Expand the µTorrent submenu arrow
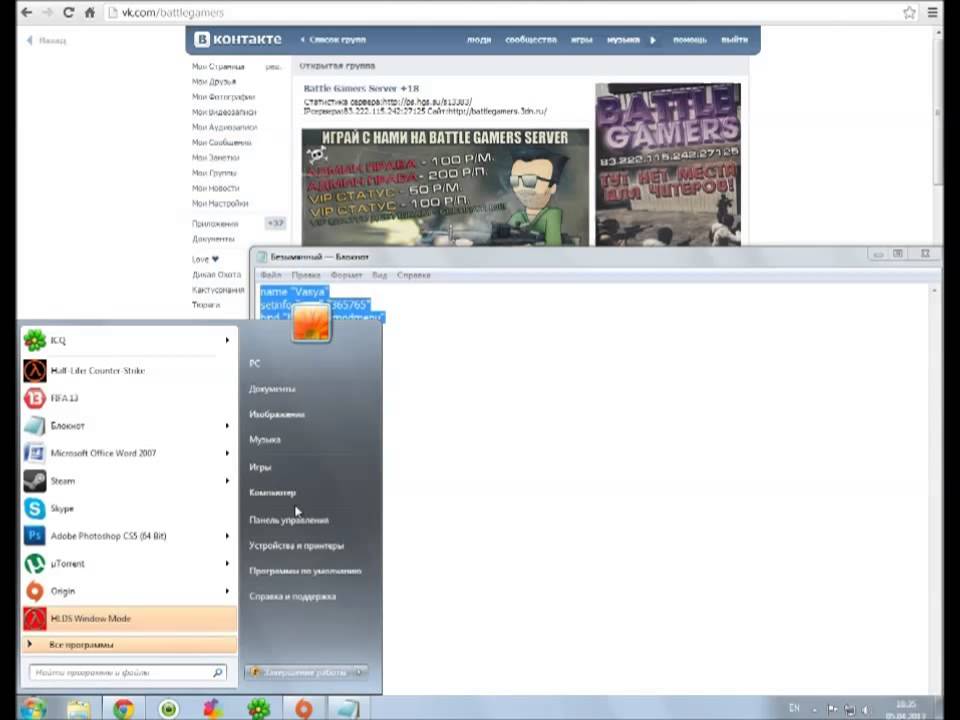The image size is (960, 720). click(x=227, y=563)
